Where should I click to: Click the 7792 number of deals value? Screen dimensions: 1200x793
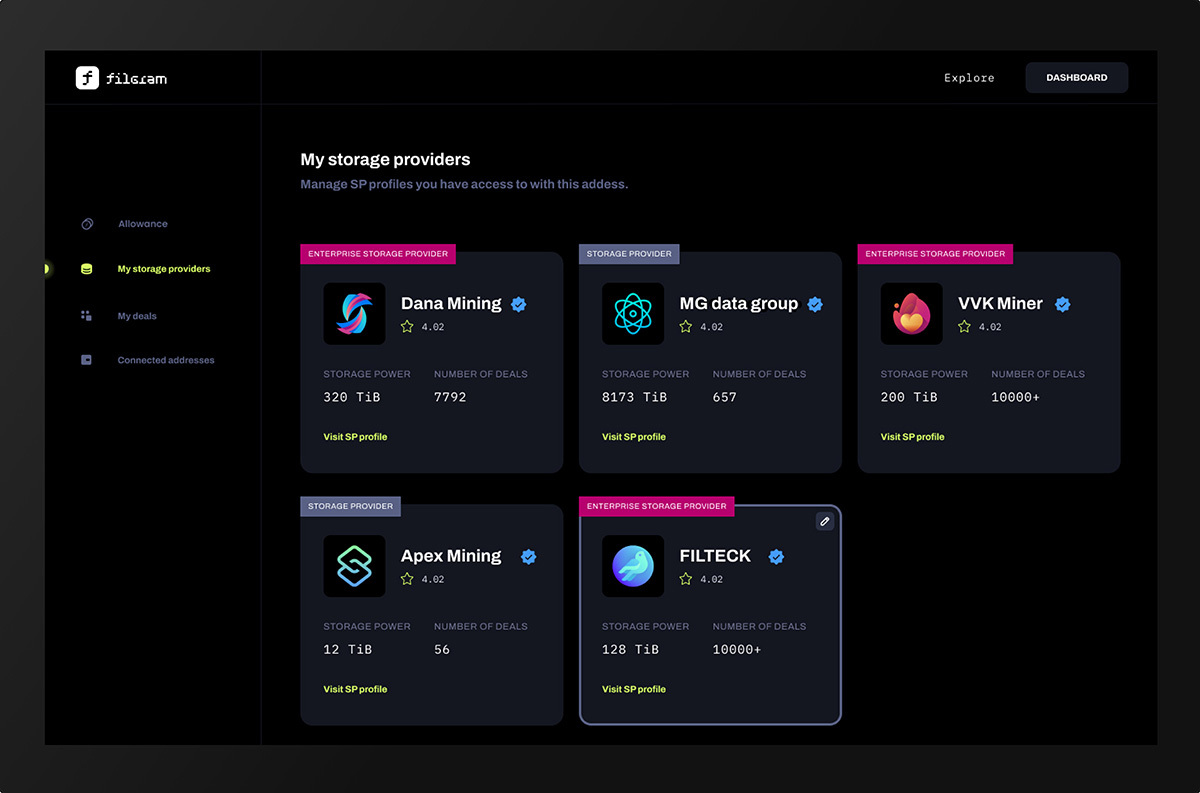[450, 397]
